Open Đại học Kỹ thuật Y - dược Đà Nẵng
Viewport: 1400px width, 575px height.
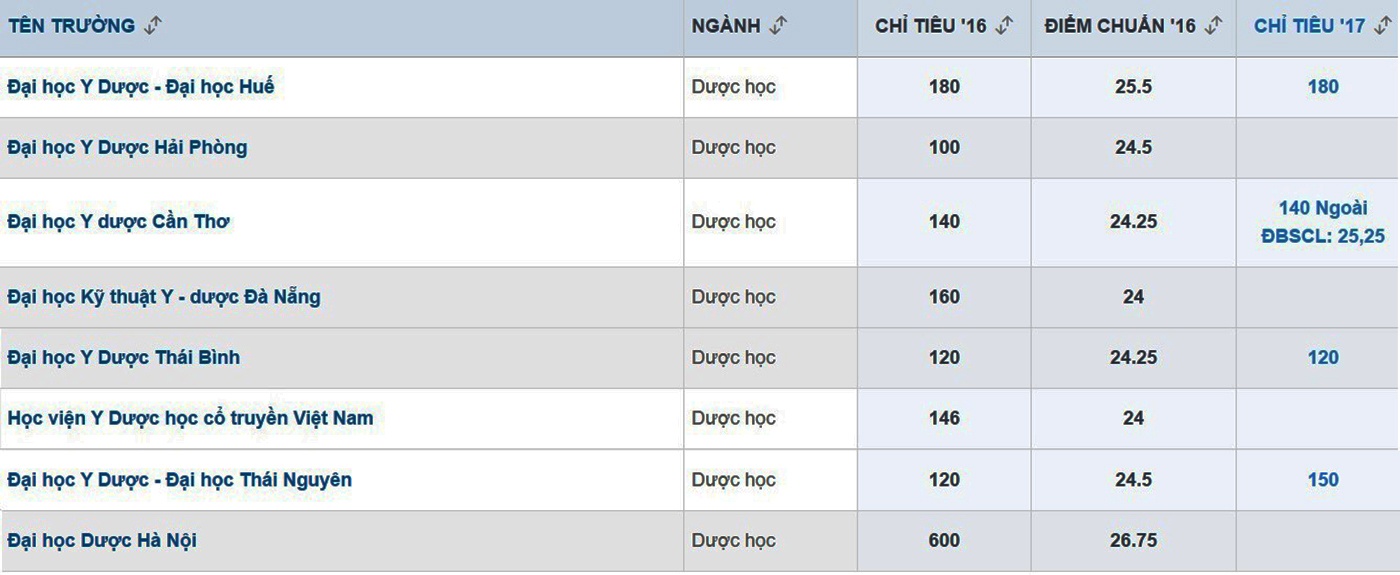164,297
